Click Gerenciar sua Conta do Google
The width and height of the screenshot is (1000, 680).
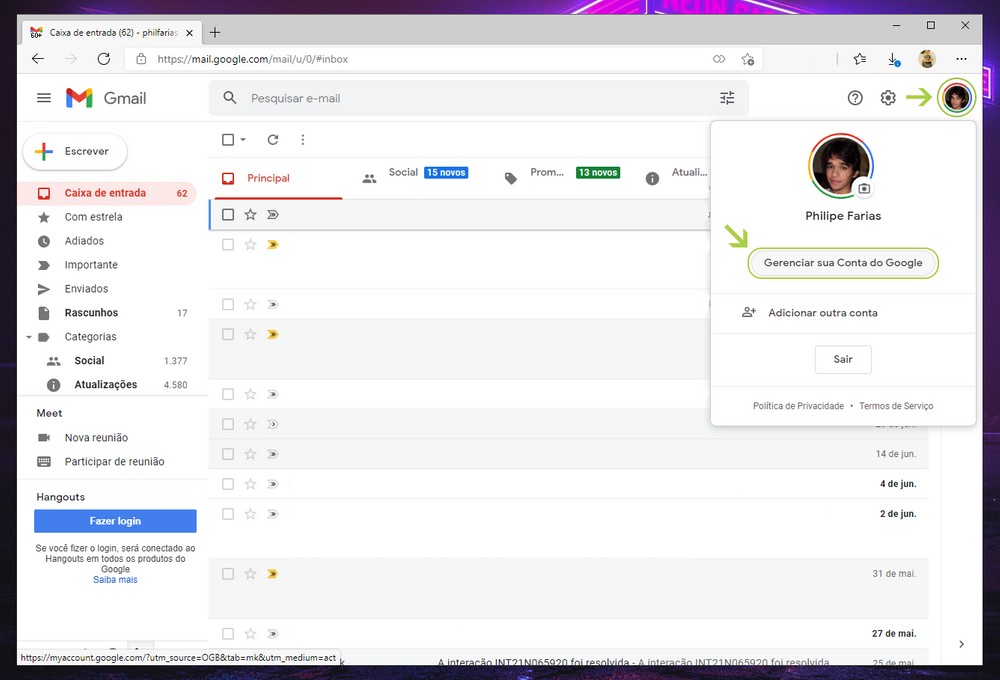[842, 263]
